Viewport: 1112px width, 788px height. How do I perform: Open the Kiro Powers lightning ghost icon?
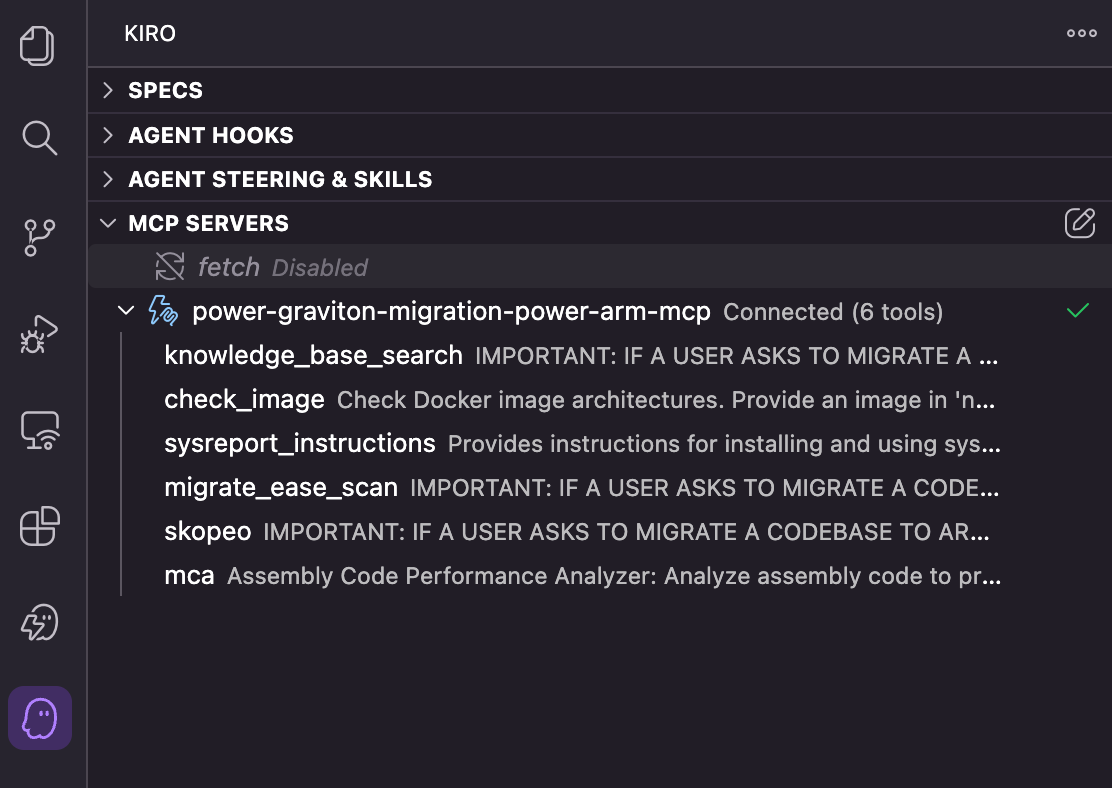tap(40, 622)
